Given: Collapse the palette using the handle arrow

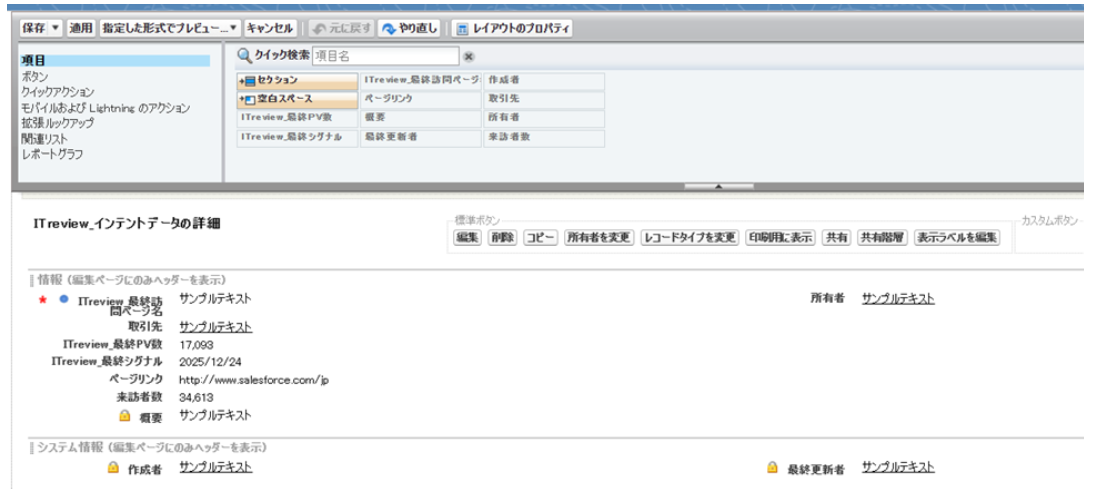Looking at the screenshot, I should (719, 187).
